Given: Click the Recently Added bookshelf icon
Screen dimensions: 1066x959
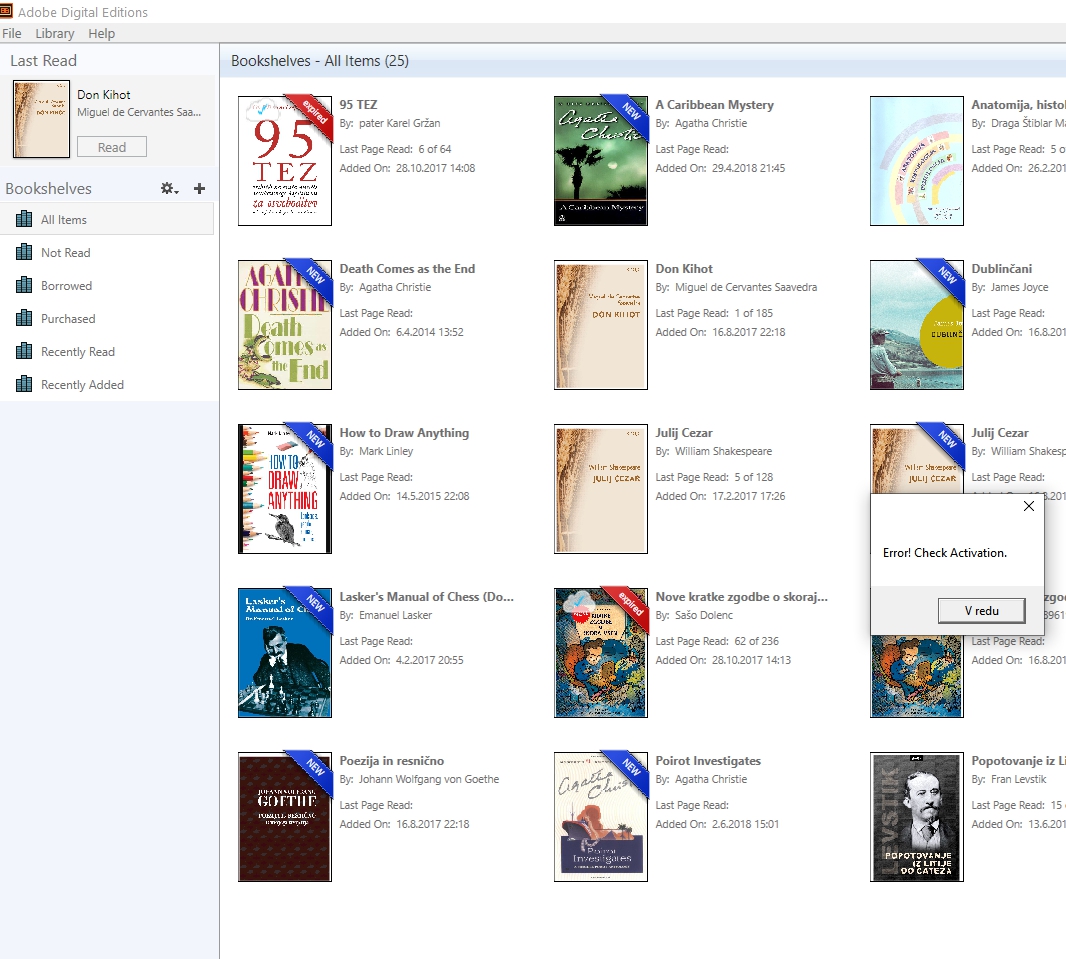Looking at the screenshot, I should 24,384.
